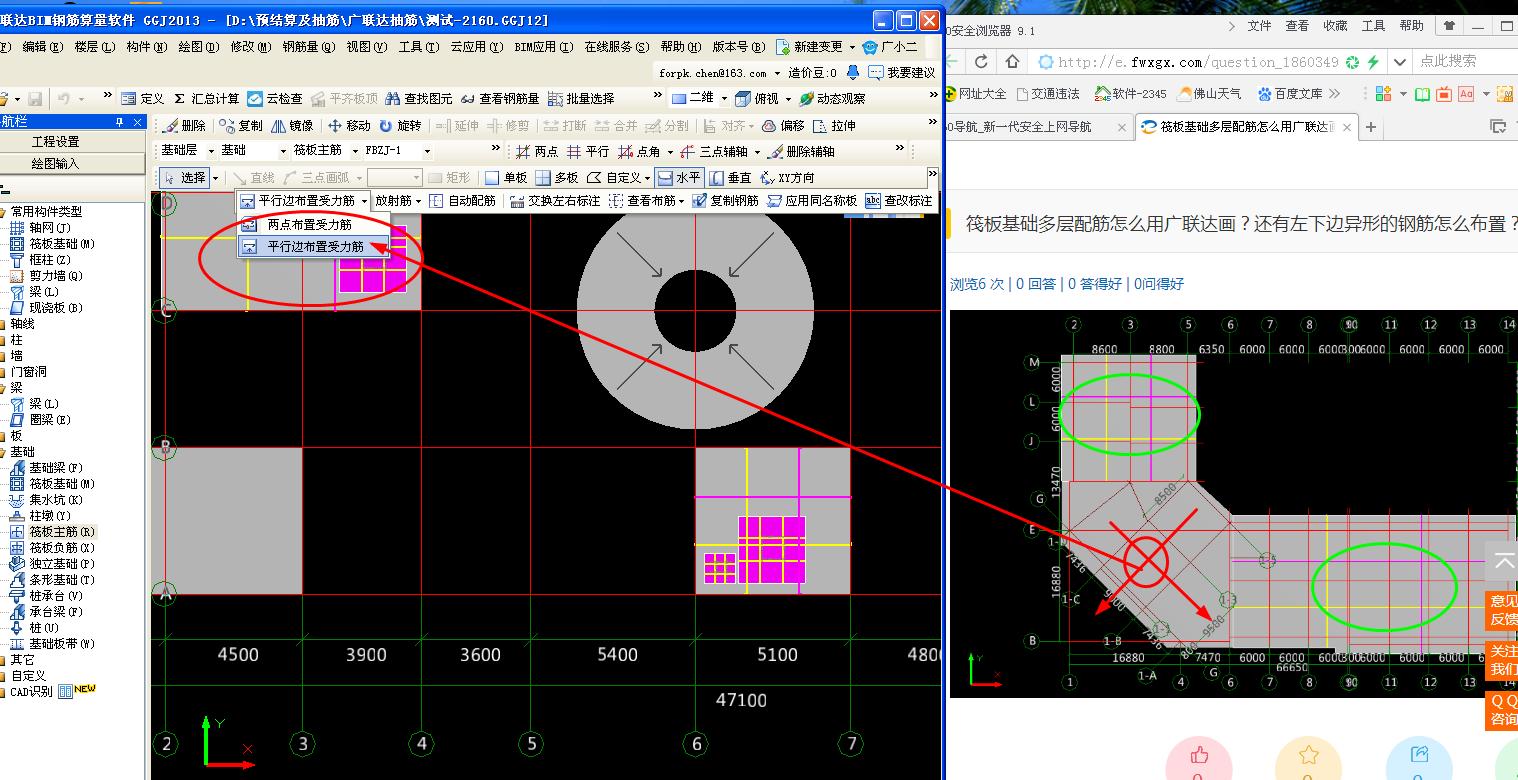Open 定义 definition dialog
1518x780 pixels.
142,99
